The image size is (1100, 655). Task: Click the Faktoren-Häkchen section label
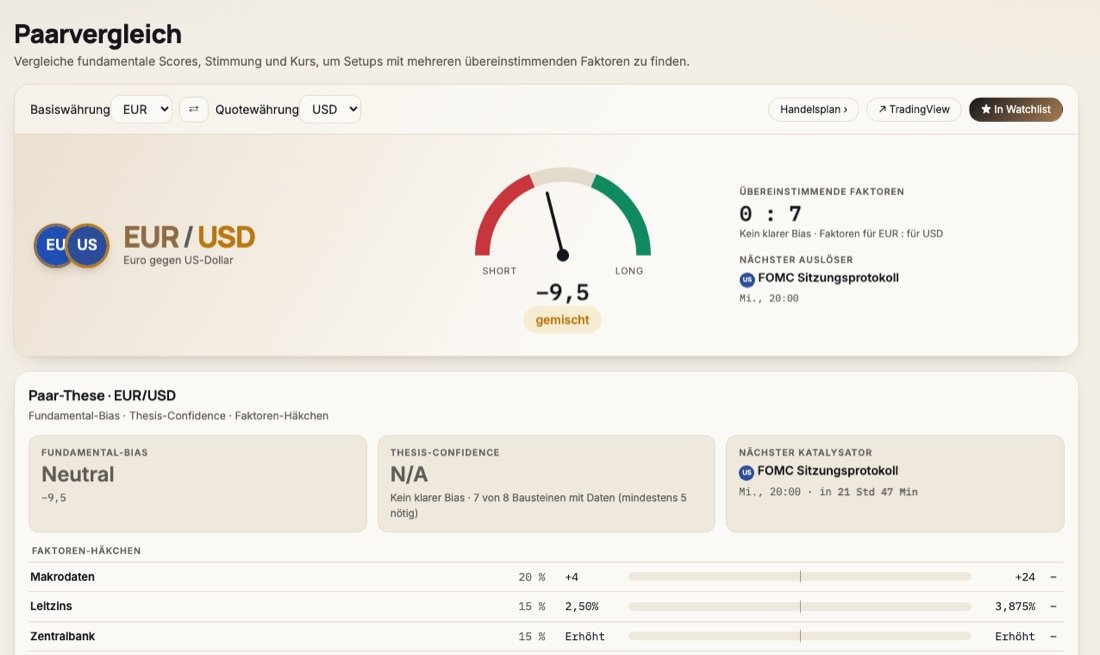[86, 551]
